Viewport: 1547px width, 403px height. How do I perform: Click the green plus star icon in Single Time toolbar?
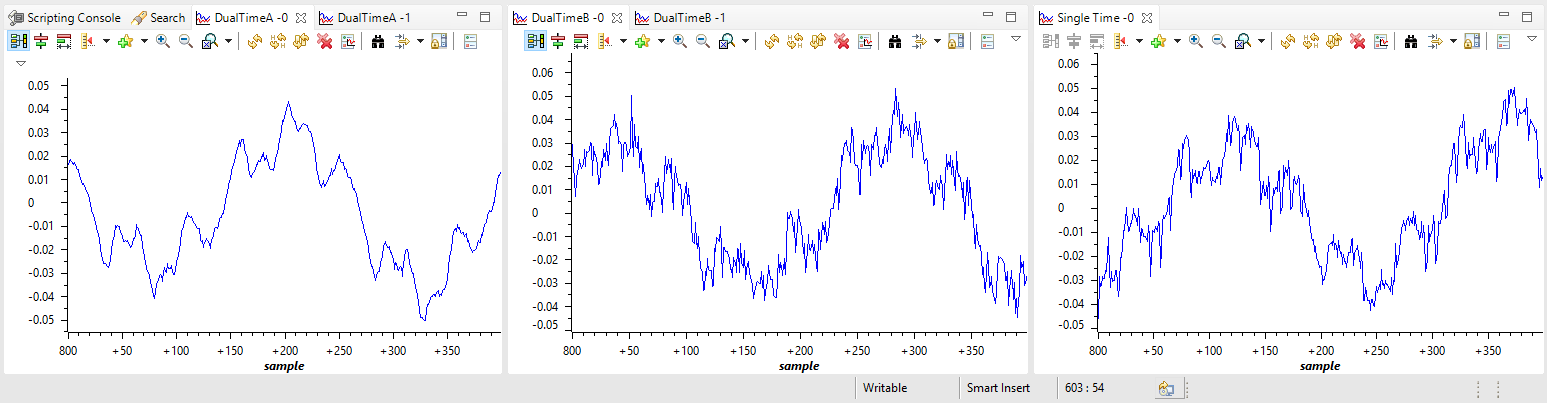click(1158, 41)
